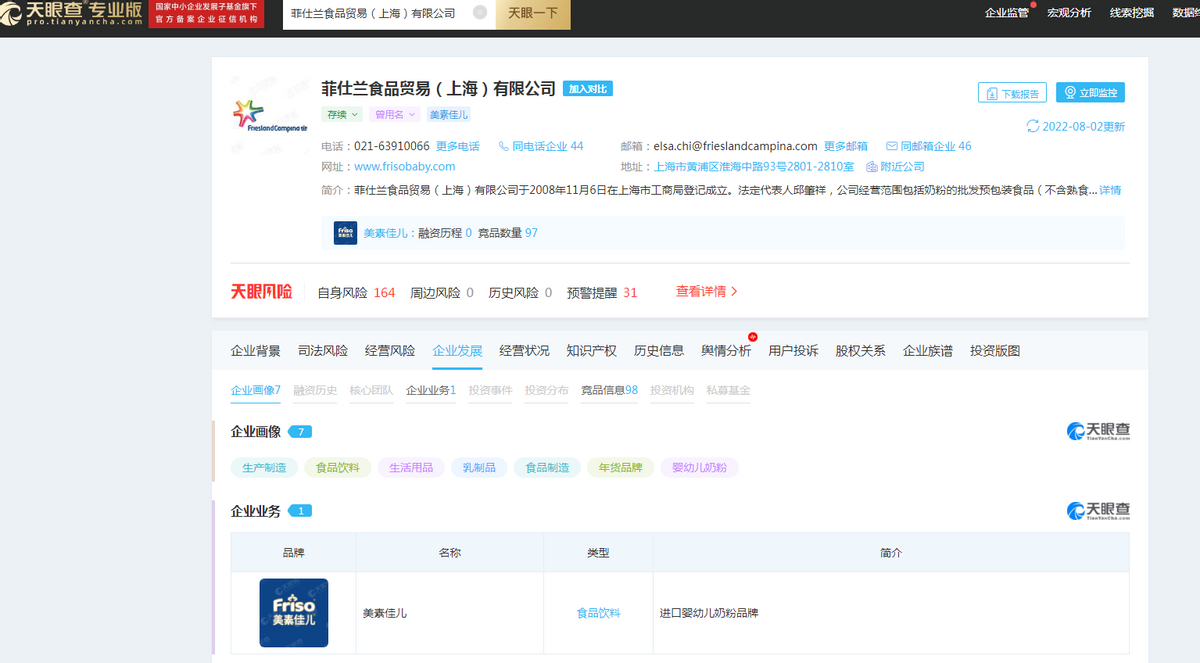
Task: Click the small Friso logo beside 融资历程
Action: (345, 233)
